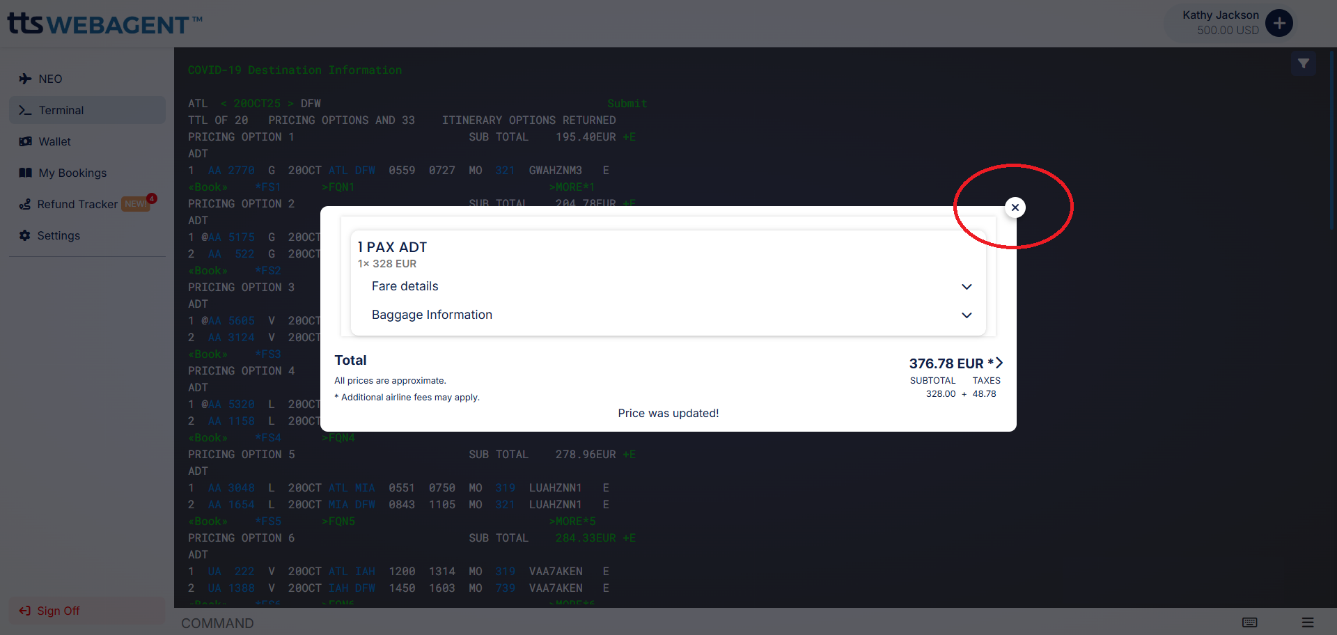
Task: Open the on-screen keyboard icon
Action: tap(1250, 622)
